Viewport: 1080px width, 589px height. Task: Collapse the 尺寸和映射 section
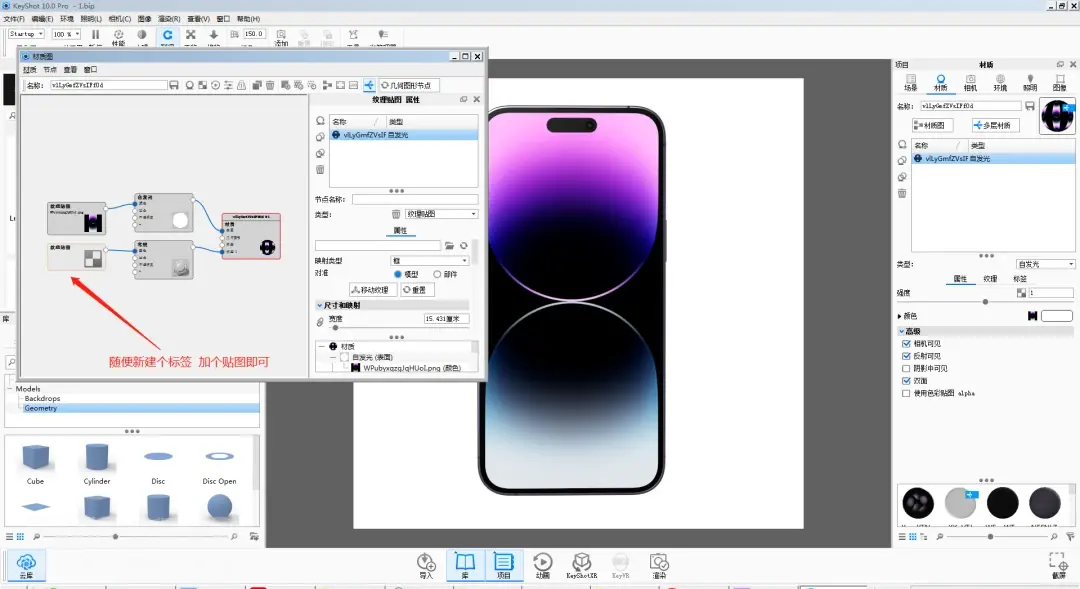coord(320,305)
